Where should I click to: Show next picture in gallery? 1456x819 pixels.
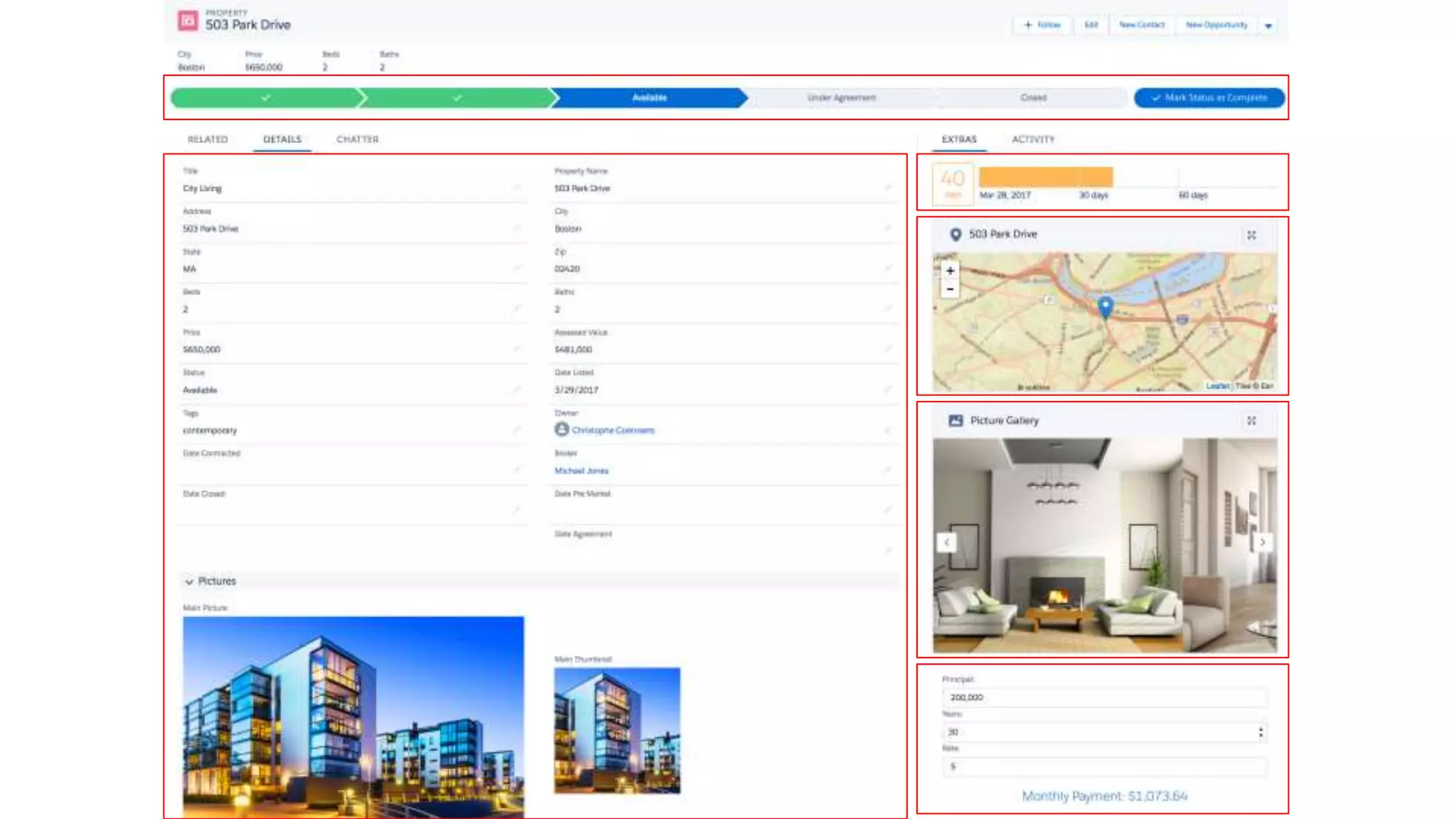(x=1263, y=542)
